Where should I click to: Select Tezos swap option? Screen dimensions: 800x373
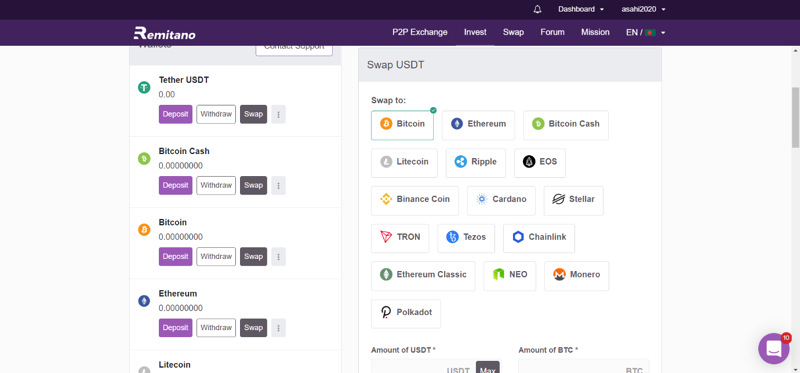tap(466, 238)
